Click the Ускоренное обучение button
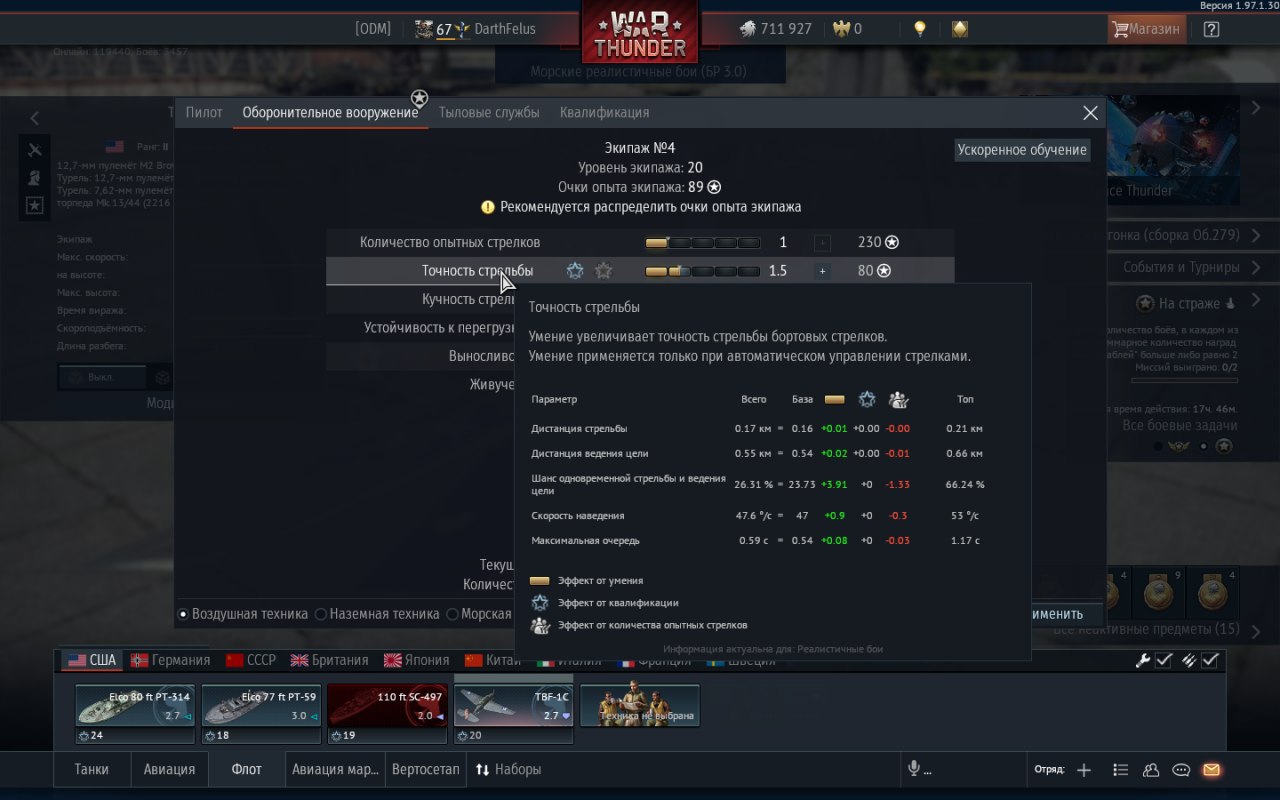The width and height of the screenshot is (1280, 800). 1022,150
